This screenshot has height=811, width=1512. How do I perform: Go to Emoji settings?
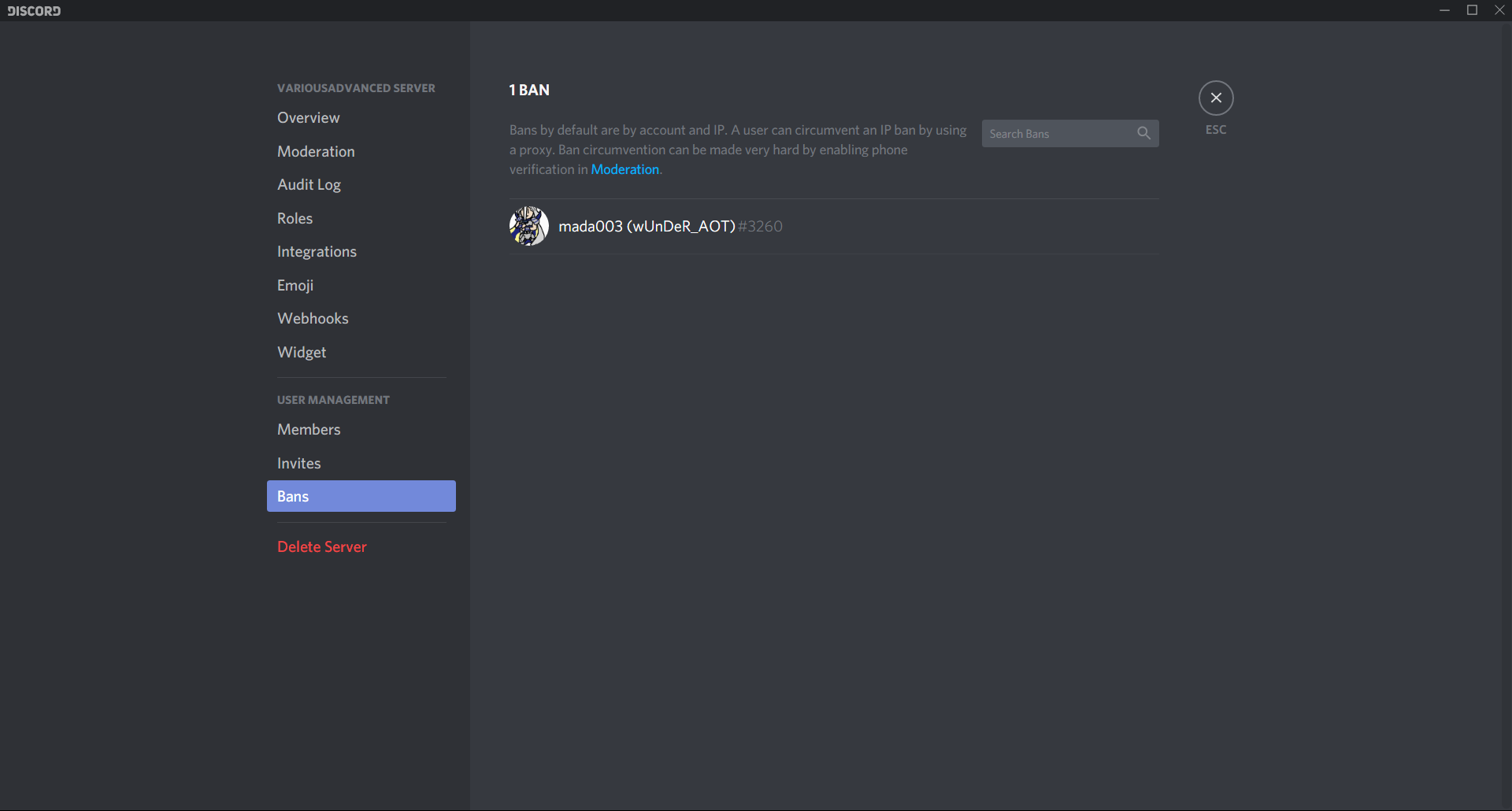(x=361, y=285)
